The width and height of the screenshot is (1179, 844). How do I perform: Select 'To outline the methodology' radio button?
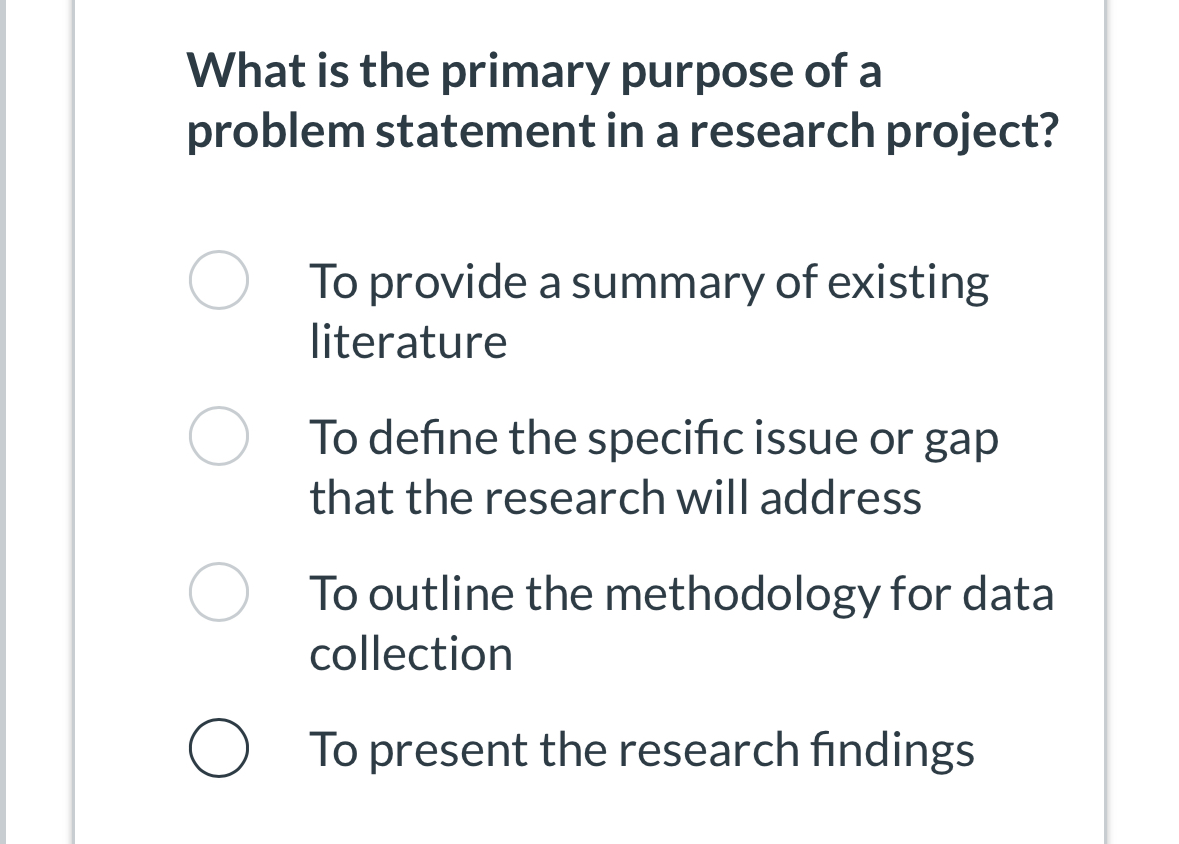point(218,591)
